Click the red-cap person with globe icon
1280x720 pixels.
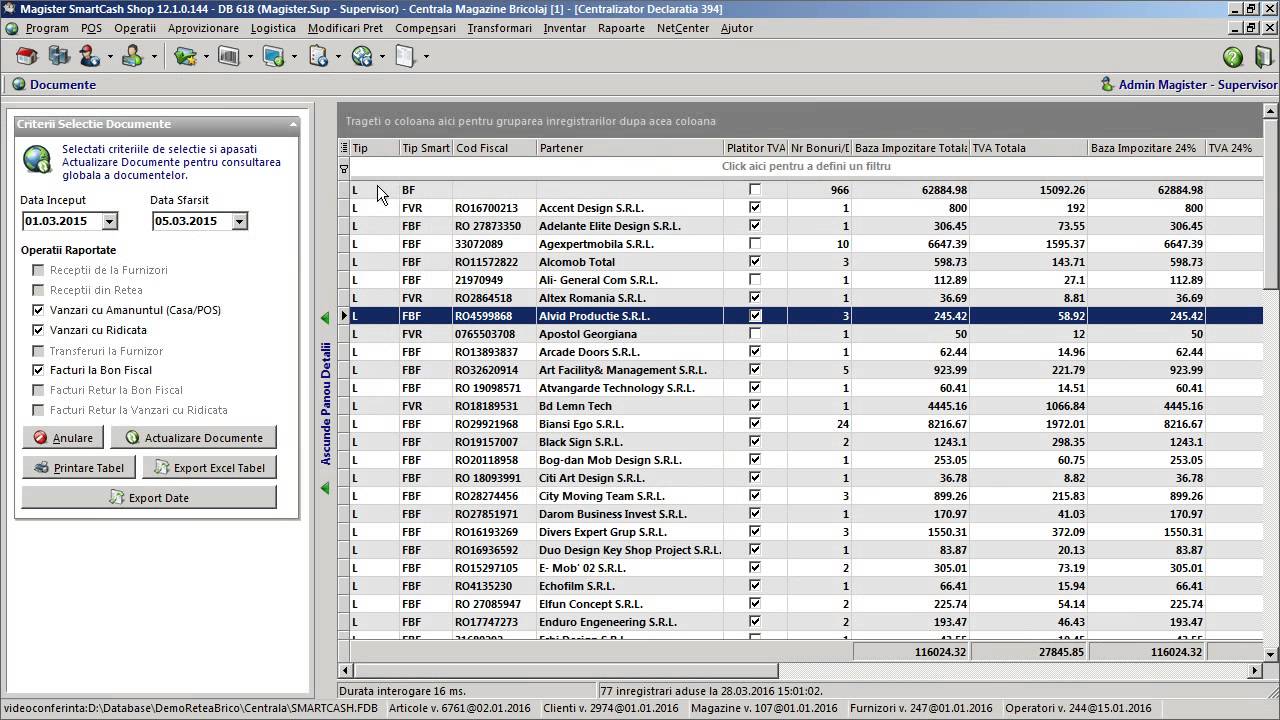pyautogui.click(x=89, y=57)
